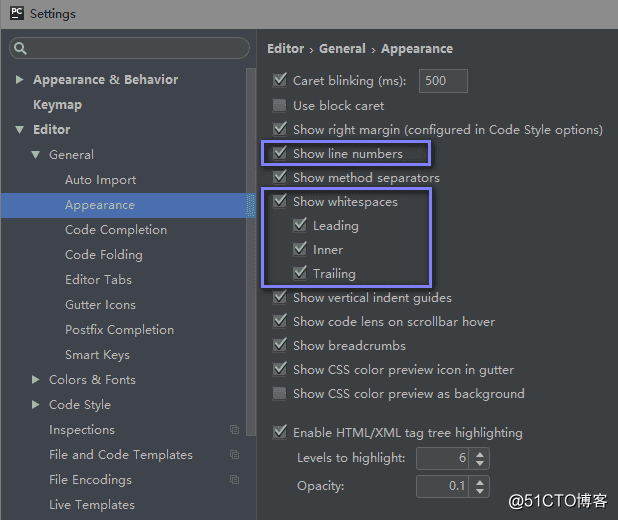Expand the Code Style node
Image resolution: width=618 pixels, height=520 pixels.
coord(35,404)
